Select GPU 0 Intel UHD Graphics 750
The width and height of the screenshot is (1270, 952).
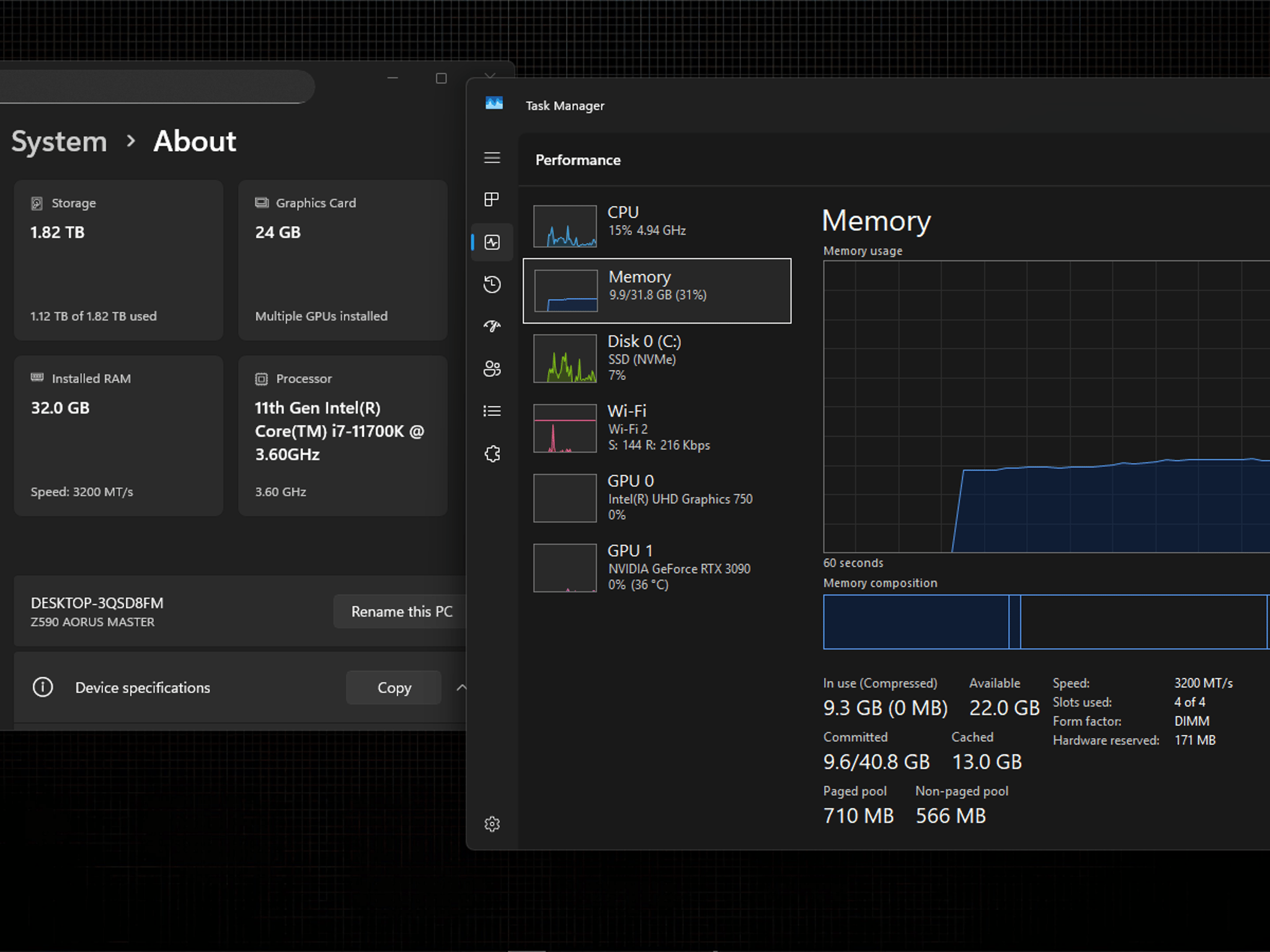(x=657, y=498)
